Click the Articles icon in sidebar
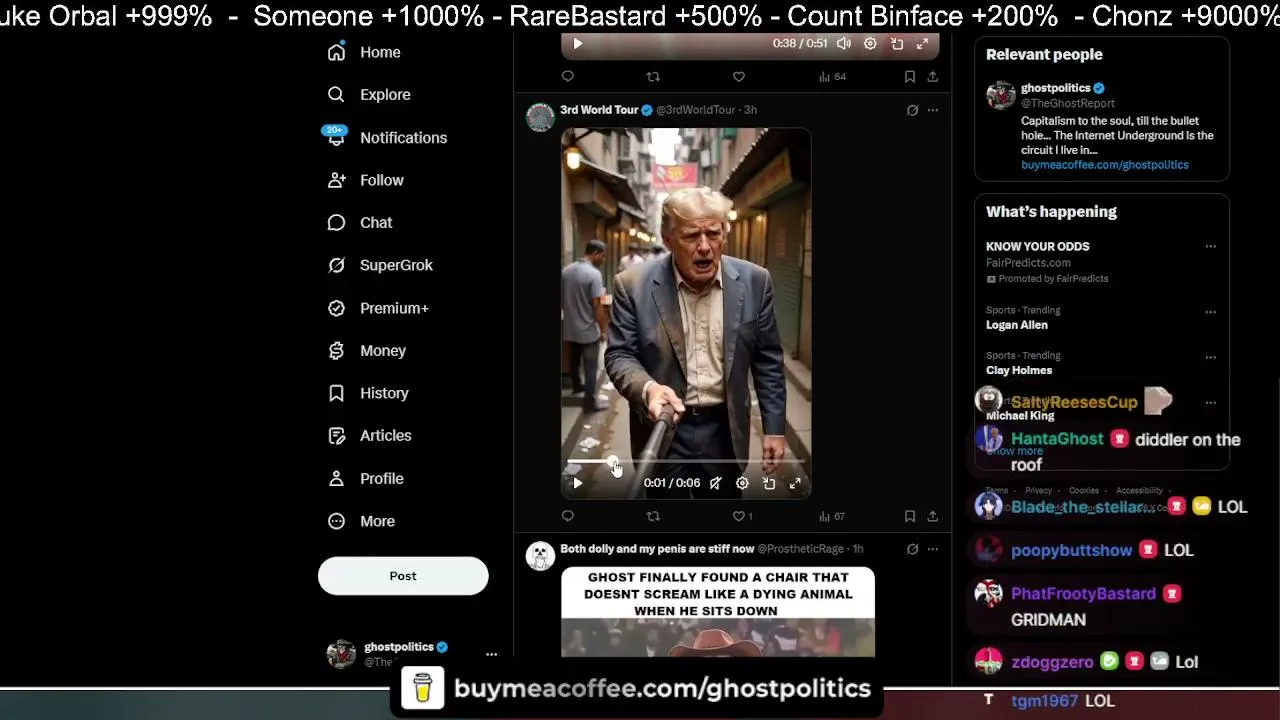This screenshot has height=720, width=1280. pyautogui.click(x=337, y=435)
